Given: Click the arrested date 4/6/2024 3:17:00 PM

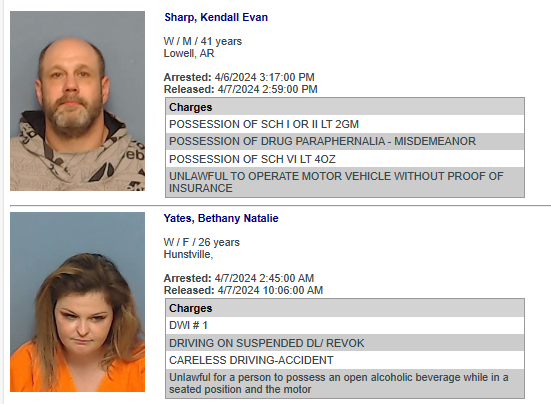Looking at the screenshot, I should [265, 77].
